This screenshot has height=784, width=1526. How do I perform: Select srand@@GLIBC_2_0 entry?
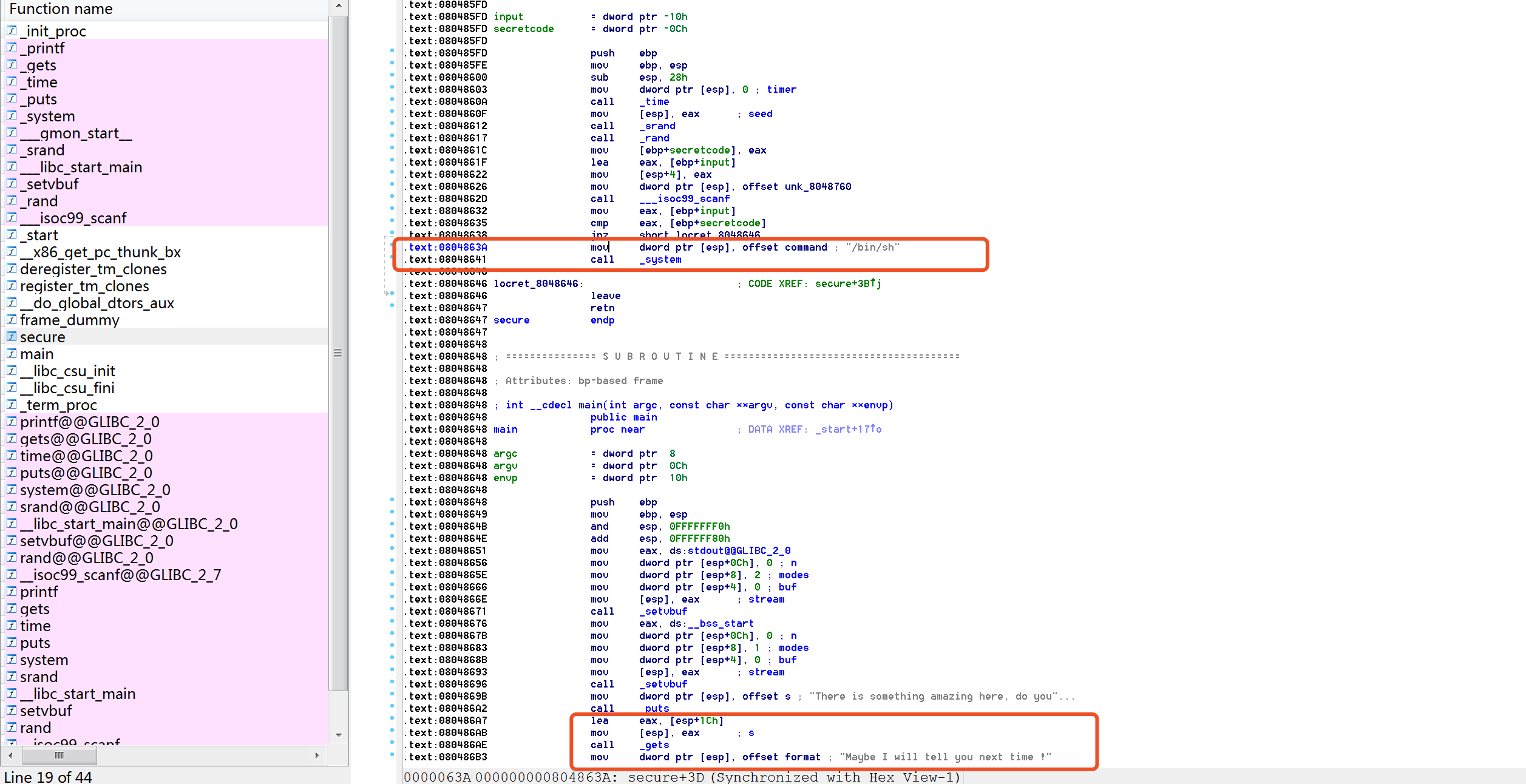[90, 507]
